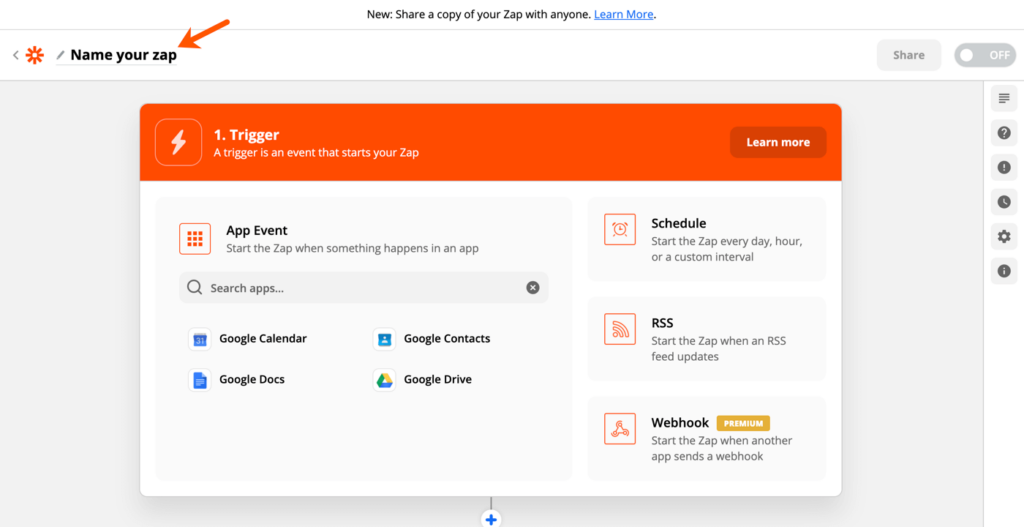
Task: Click the Learn more button in Trigger header
Action: [778, 142]
